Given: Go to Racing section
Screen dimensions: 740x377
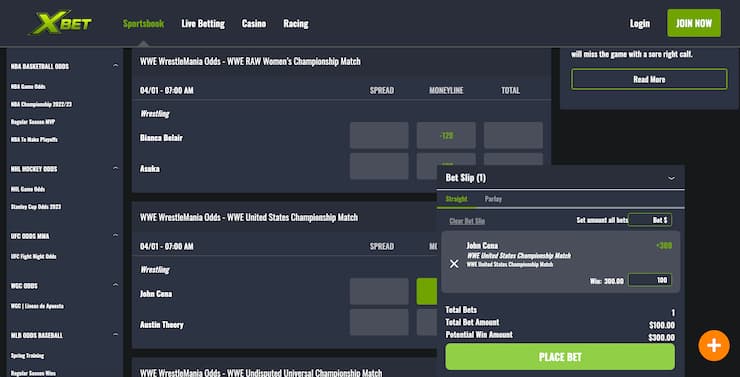Looking at the screenshot, I should point(296,24).
